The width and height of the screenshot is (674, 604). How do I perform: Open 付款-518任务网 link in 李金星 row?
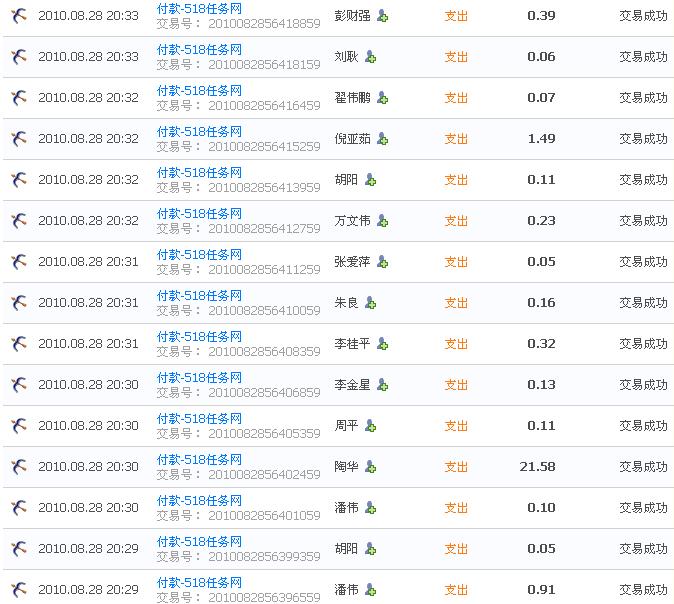click(199, 377)
